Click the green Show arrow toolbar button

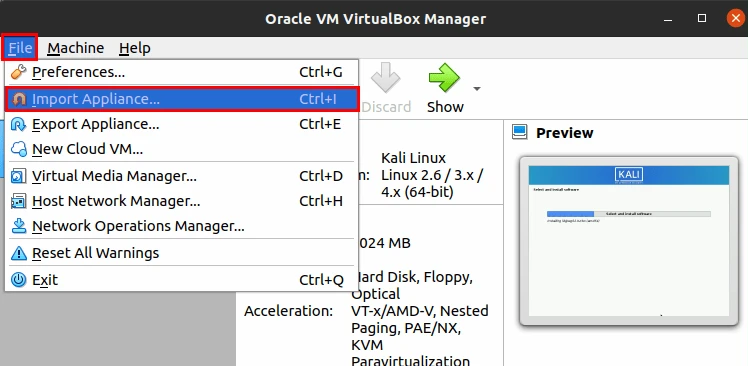[x=445, y=88]
